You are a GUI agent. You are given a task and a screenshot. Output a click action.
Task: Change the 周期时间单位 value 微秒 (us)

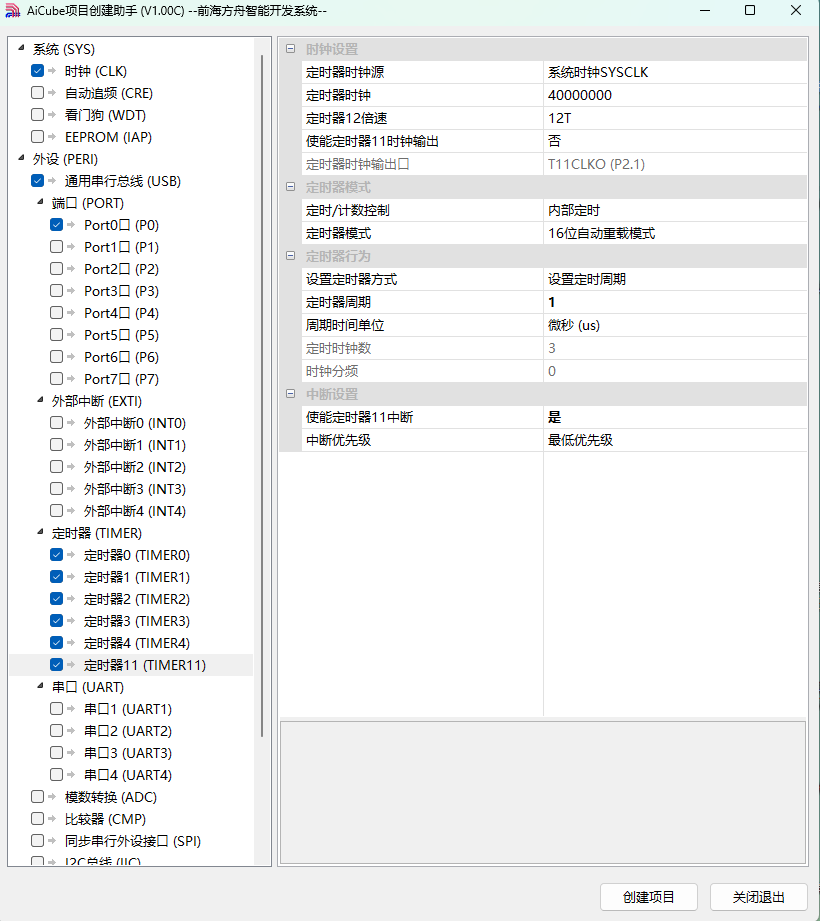(x=676, y=325)
